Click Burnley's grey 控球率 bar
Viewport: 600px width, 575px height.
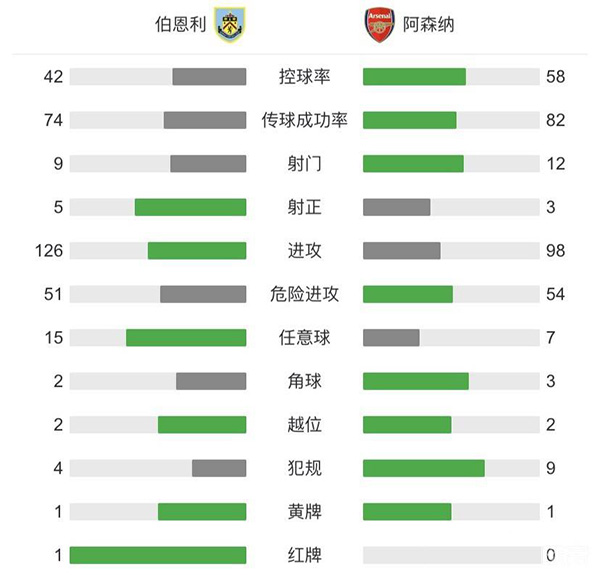(209, 77)
